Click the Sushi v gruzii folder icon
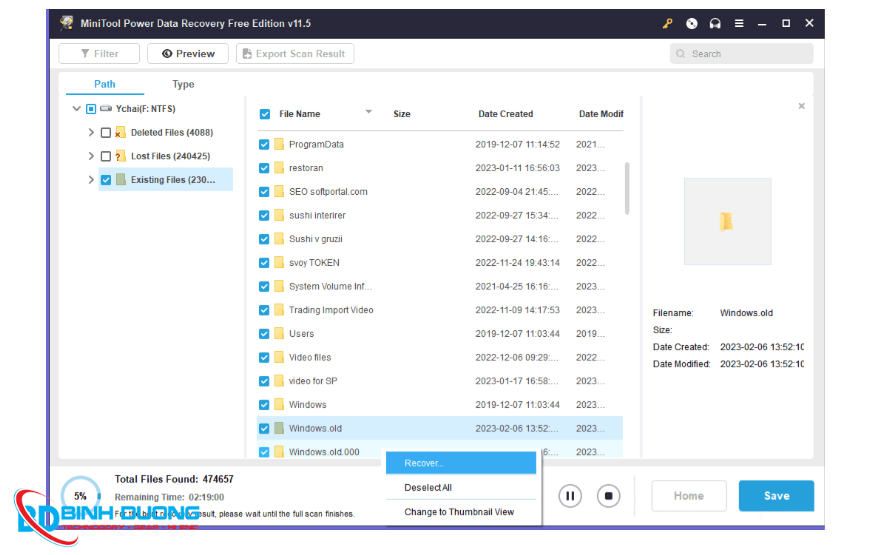This screenshot has width=870, height=555. [x=279, y=239]
